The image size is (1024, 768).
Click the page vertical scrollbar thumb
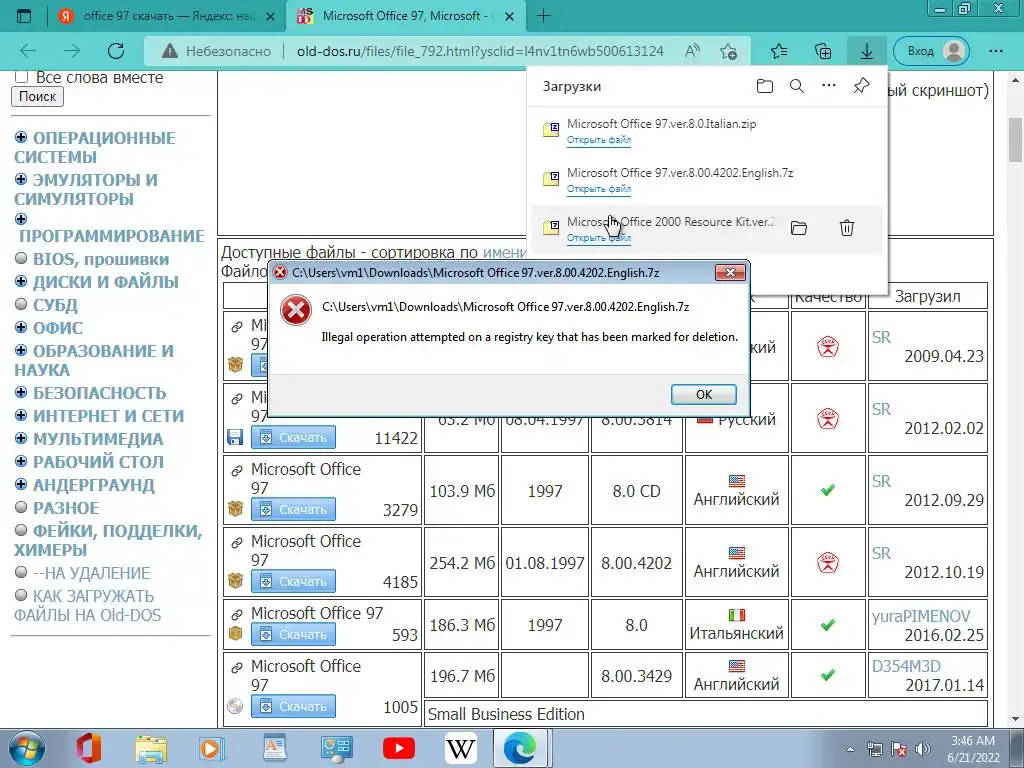tap(1016, 139)
